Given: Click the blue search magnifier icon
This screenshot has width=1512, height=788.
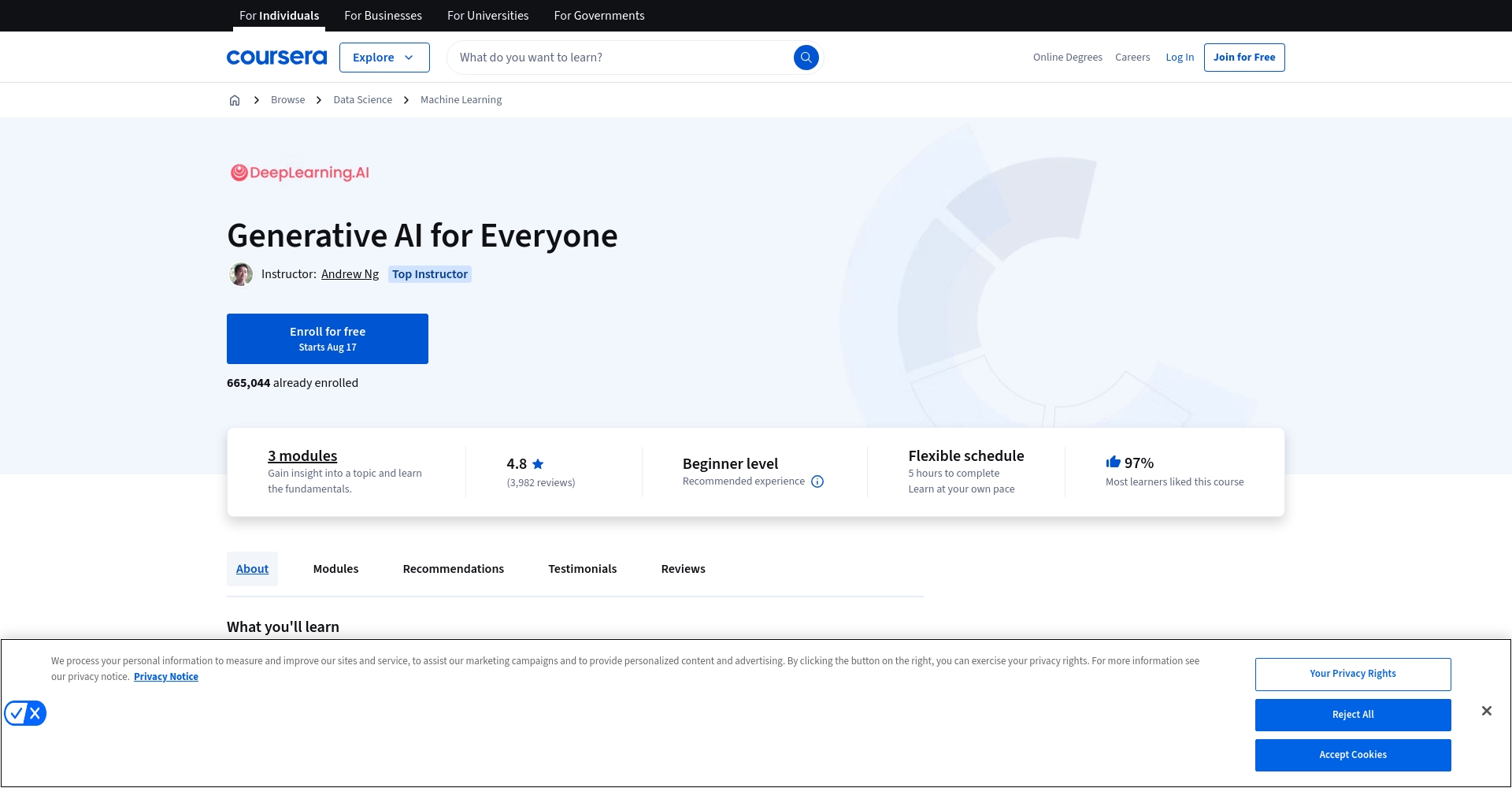Looking at the screenshot, I should point(806,58).
